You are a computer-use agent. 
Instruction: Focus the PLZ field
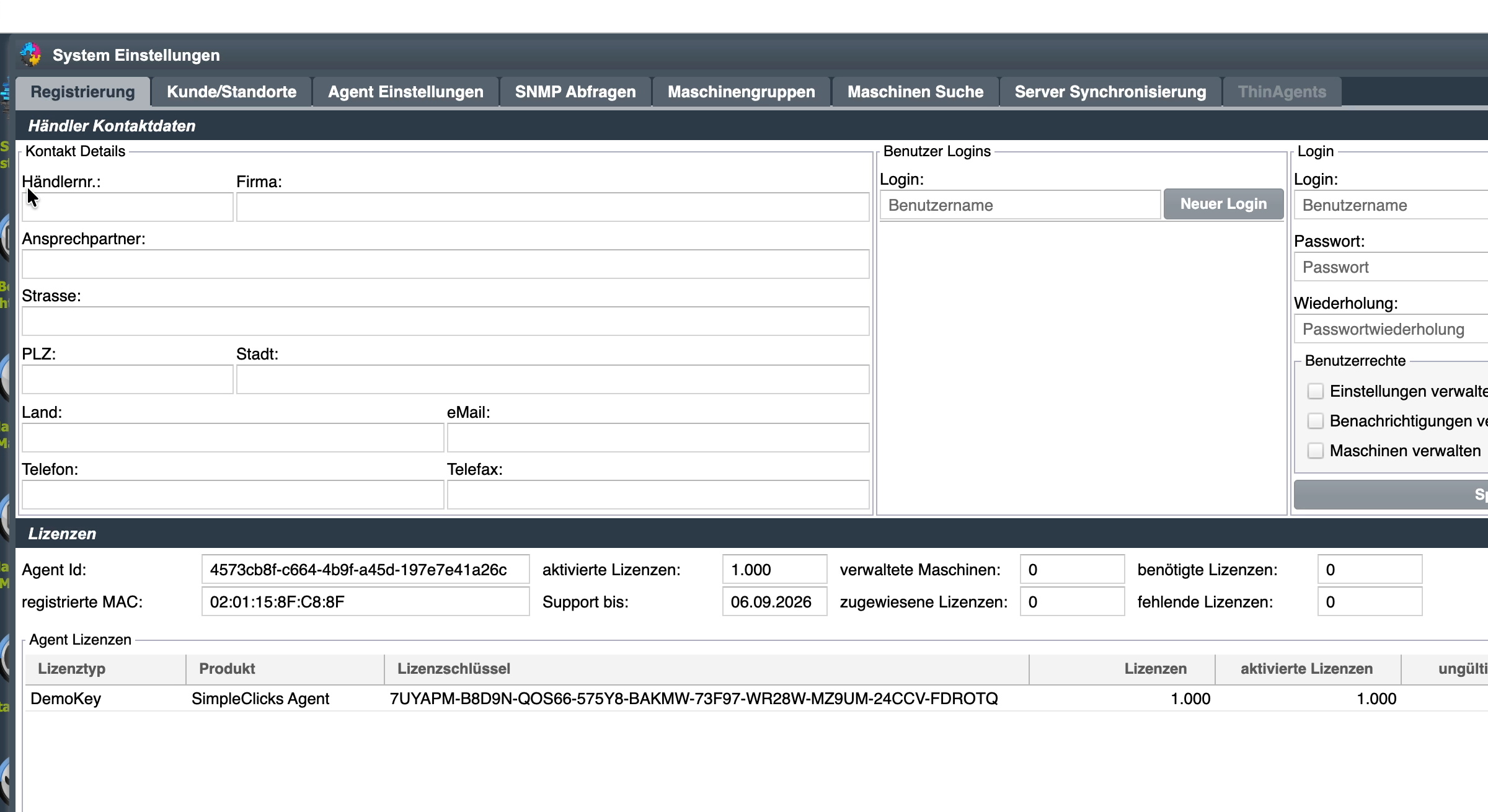128,379
